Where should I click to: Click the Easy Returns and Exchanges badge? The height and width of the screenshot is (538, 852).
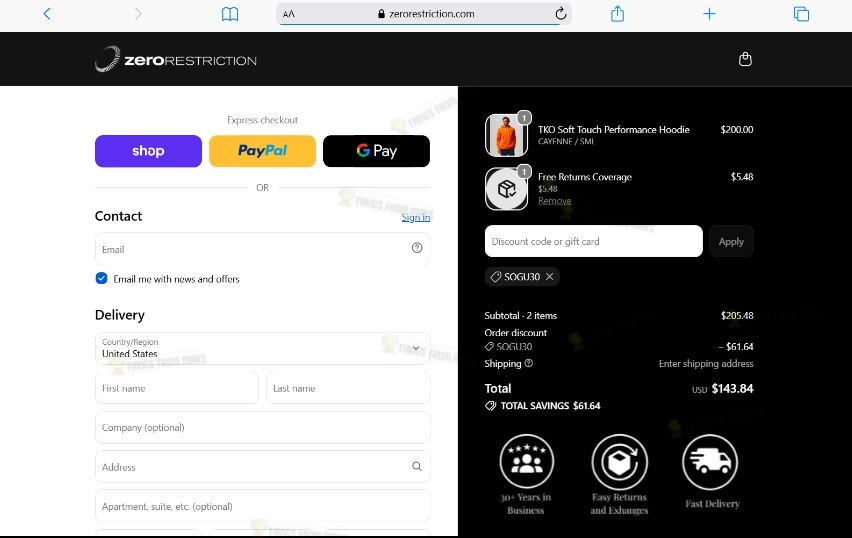pos(619,474)
